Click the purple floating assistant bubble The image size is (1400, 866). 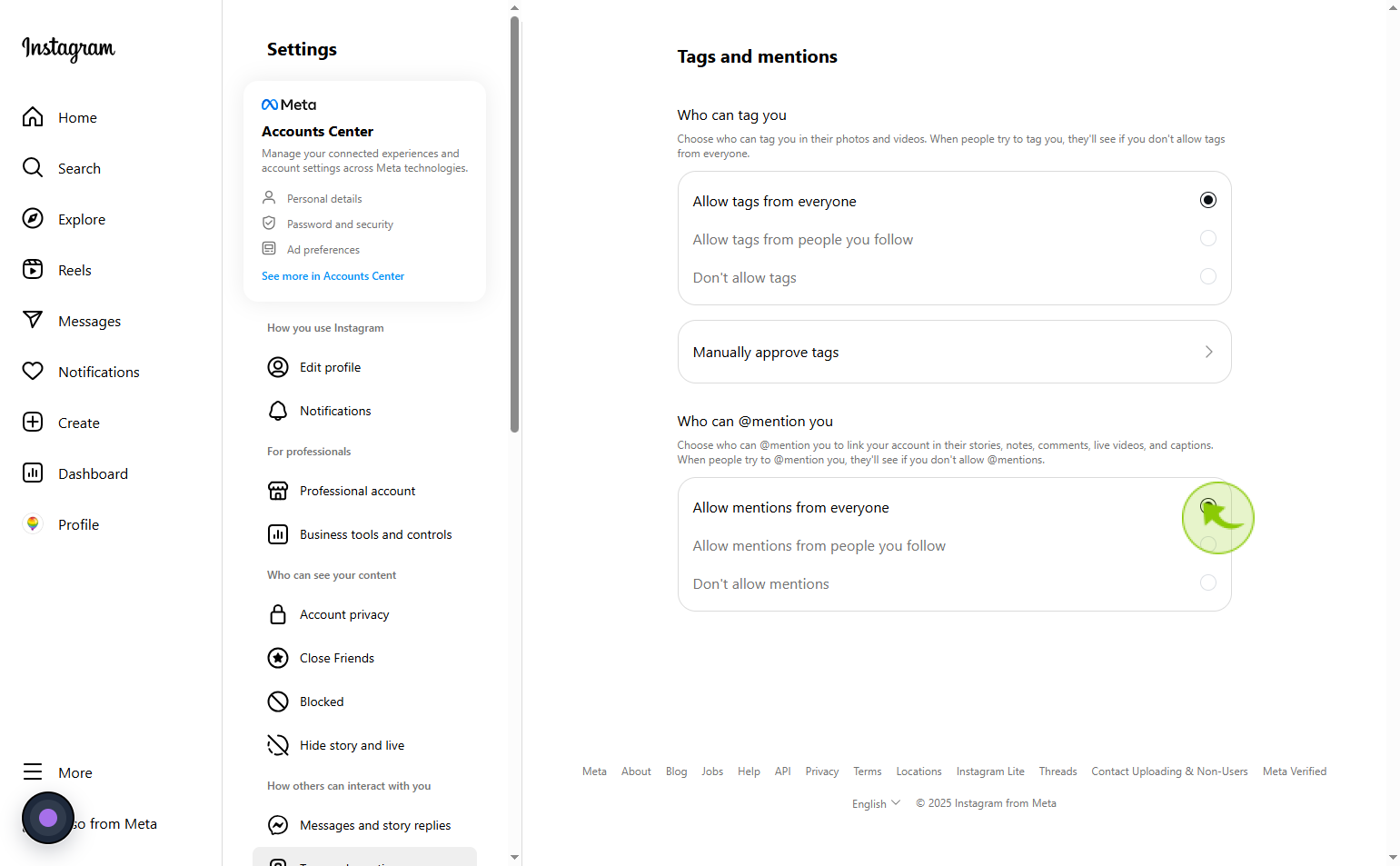(x=48, y=818)
